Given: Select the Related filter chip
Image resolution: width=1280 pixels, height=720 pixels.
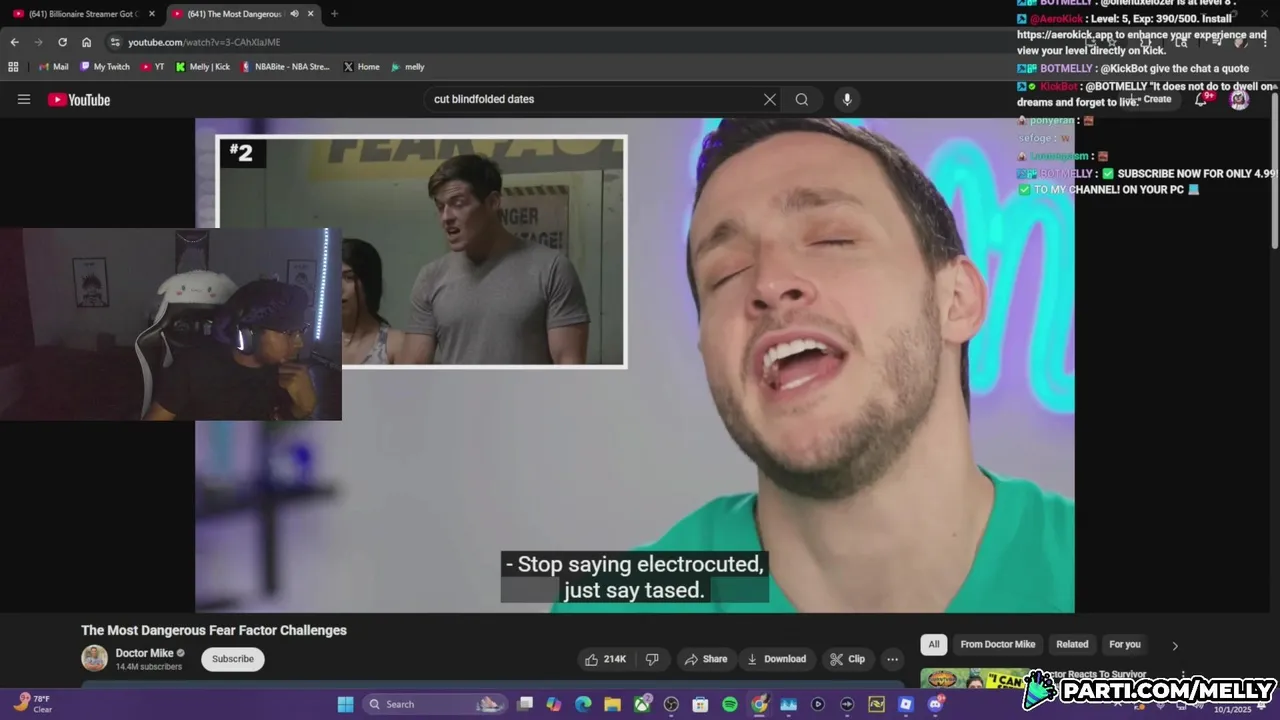Looking at the screenshot, I should click(1072, 644).
